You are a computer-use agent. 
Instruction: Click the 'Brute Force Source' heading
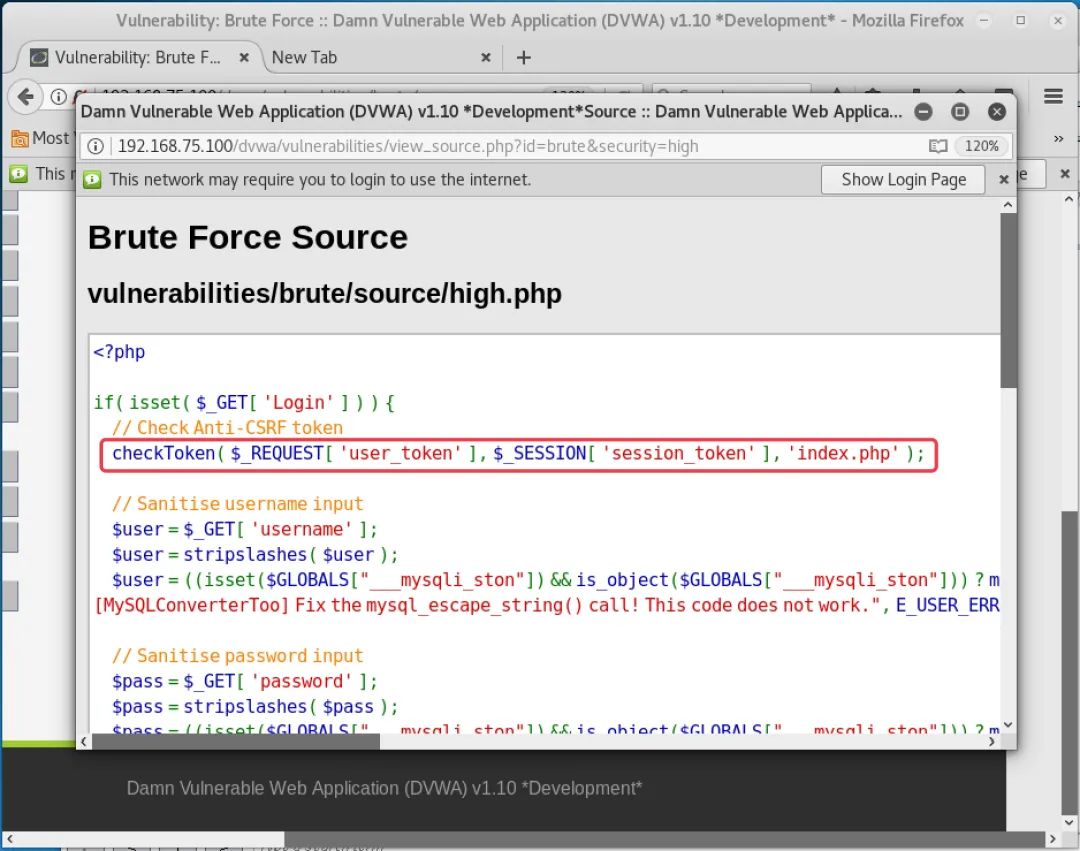248,238
